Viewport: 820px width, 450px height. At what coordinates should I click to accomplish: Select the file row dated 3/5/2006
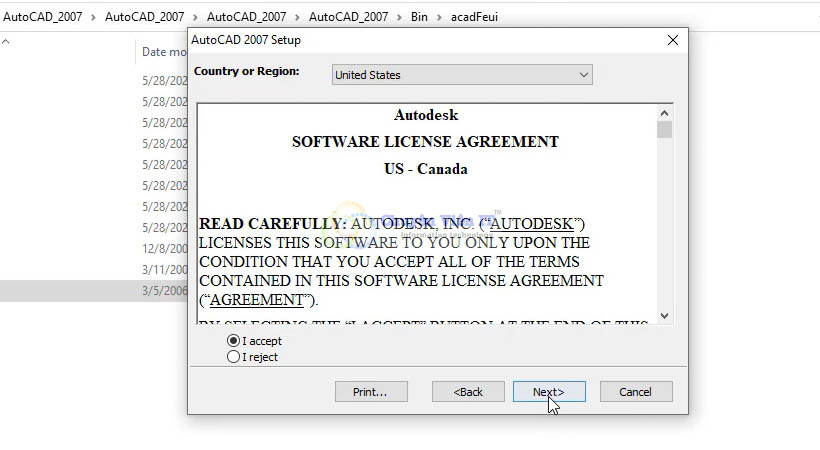click(100, 290)
